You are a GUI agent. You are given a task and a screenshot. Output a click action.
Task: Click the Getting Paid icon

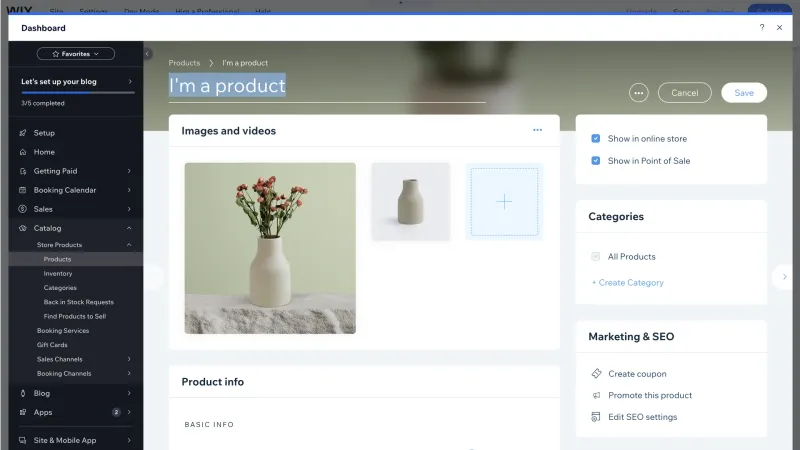coord(22,171)
